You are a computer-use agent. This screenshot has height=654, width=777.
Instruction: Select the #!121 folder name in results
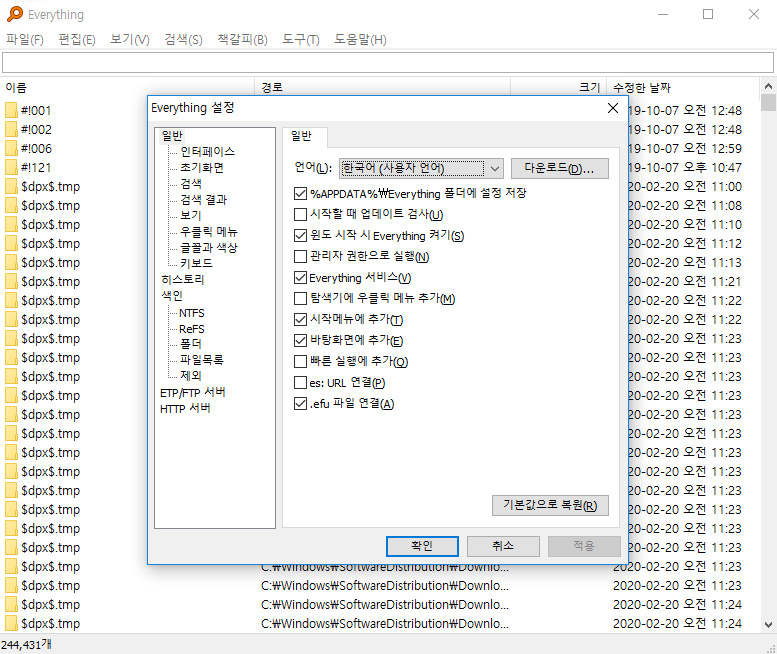point(36,167)
